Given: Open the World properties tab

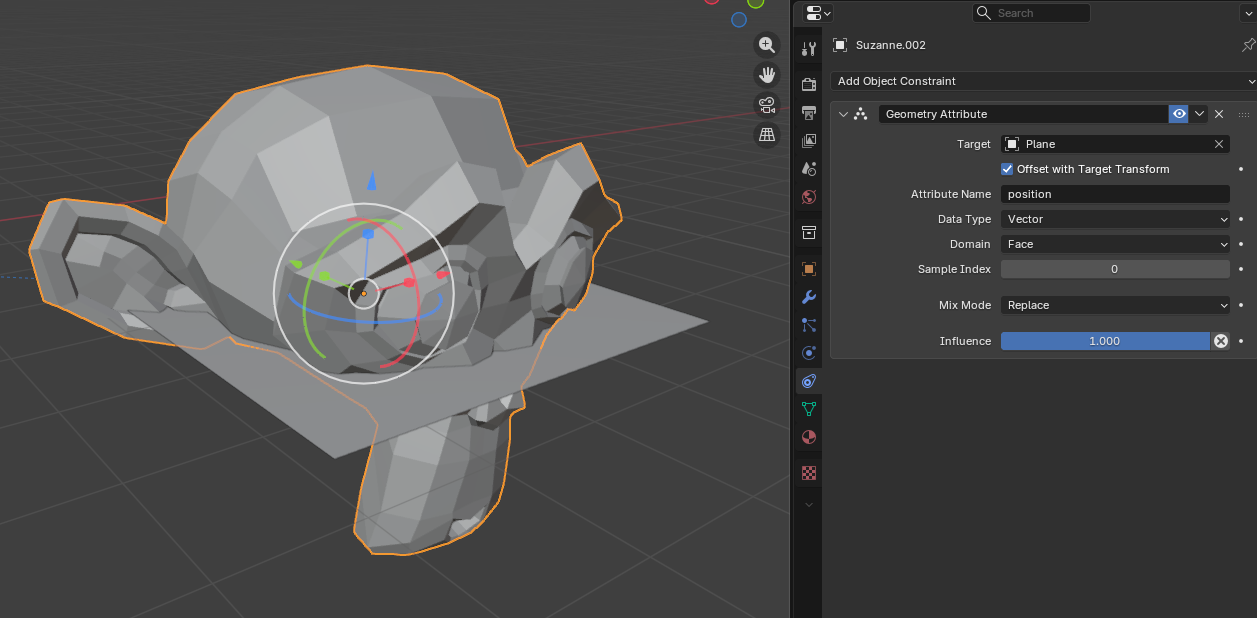Looking at the screenshot, I should click(x=809, y=197).
